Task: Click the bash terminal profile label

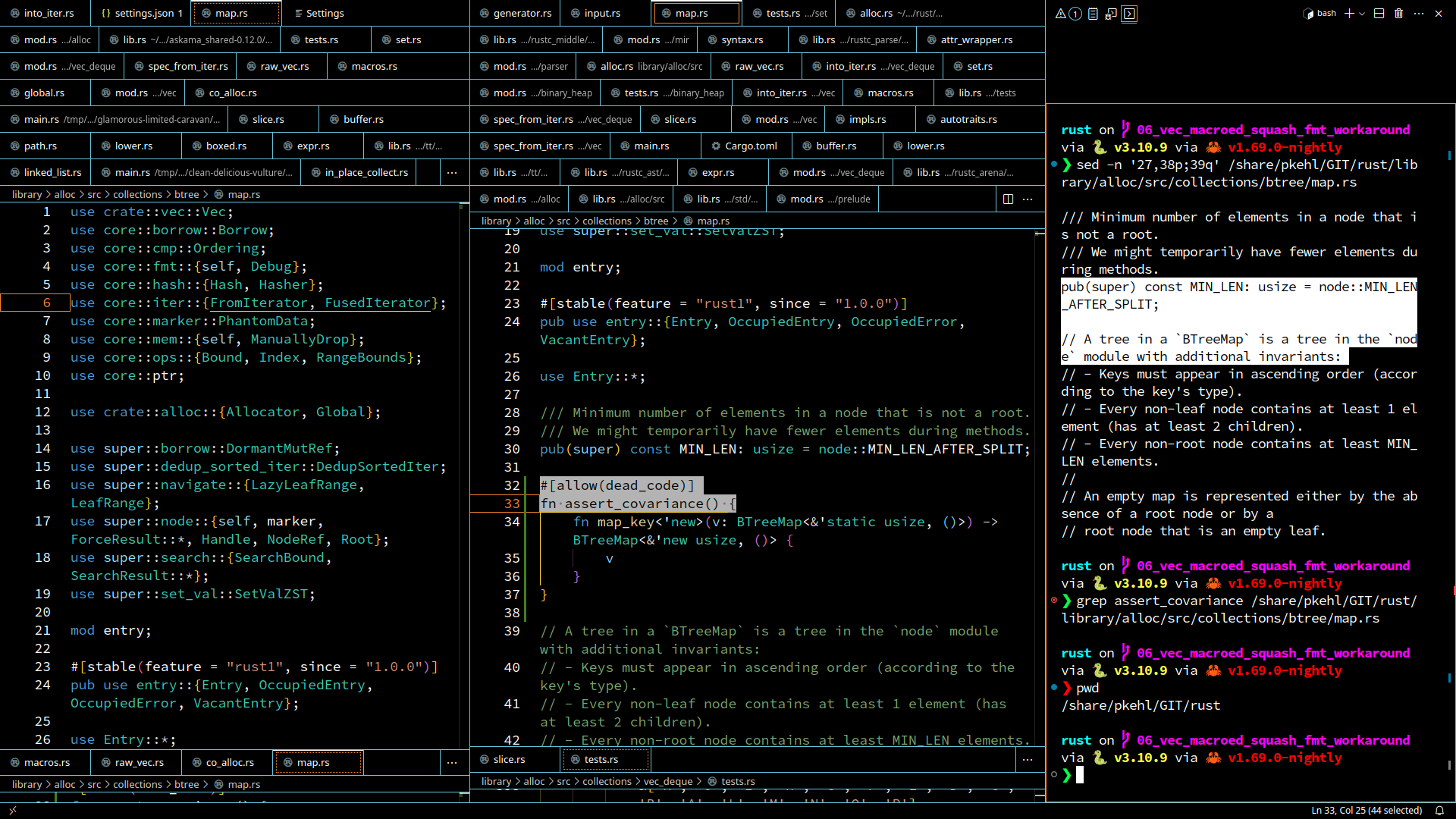Action: pos(1320,14)
